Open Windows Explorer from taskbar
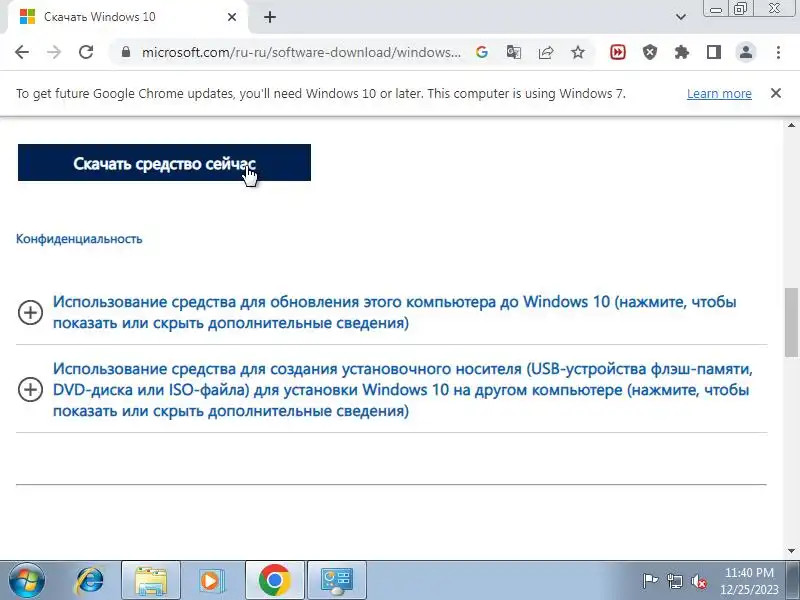 point(151,580)
